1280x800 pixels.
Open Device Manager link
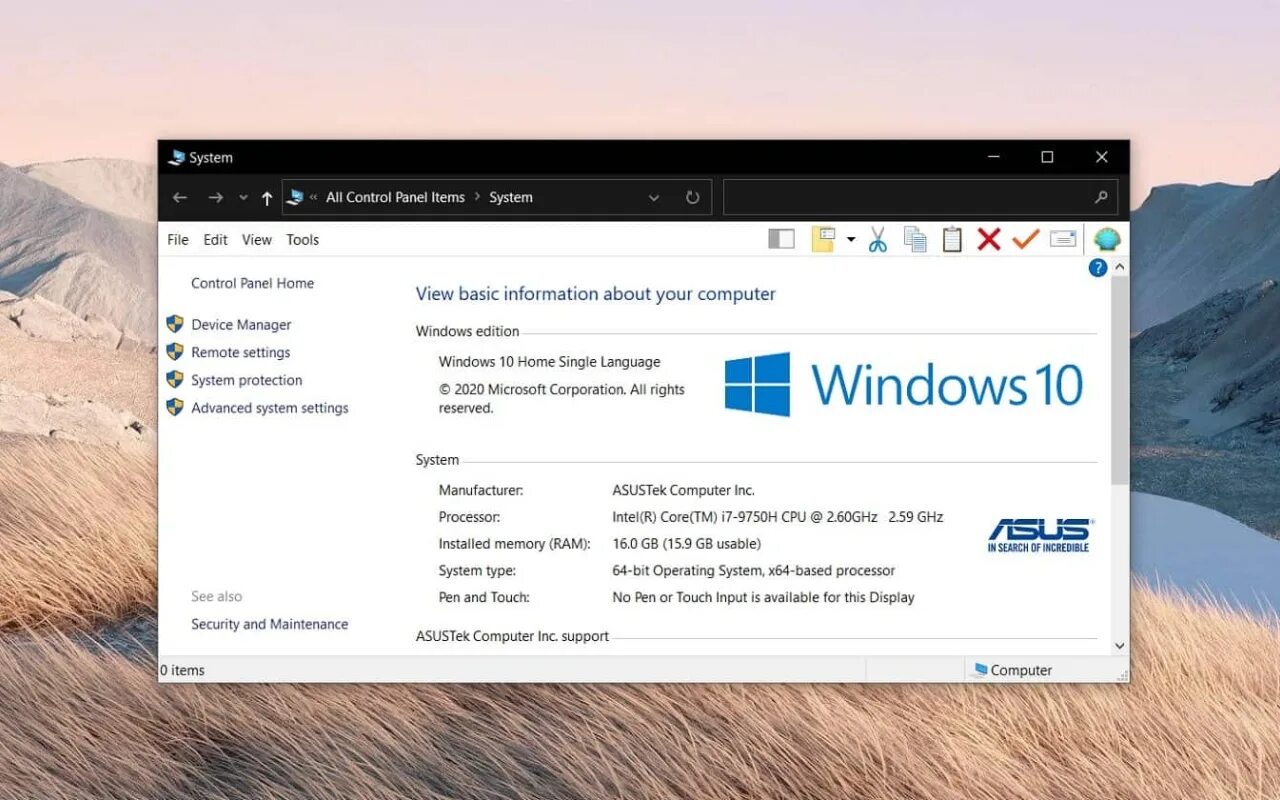(241, 324)
